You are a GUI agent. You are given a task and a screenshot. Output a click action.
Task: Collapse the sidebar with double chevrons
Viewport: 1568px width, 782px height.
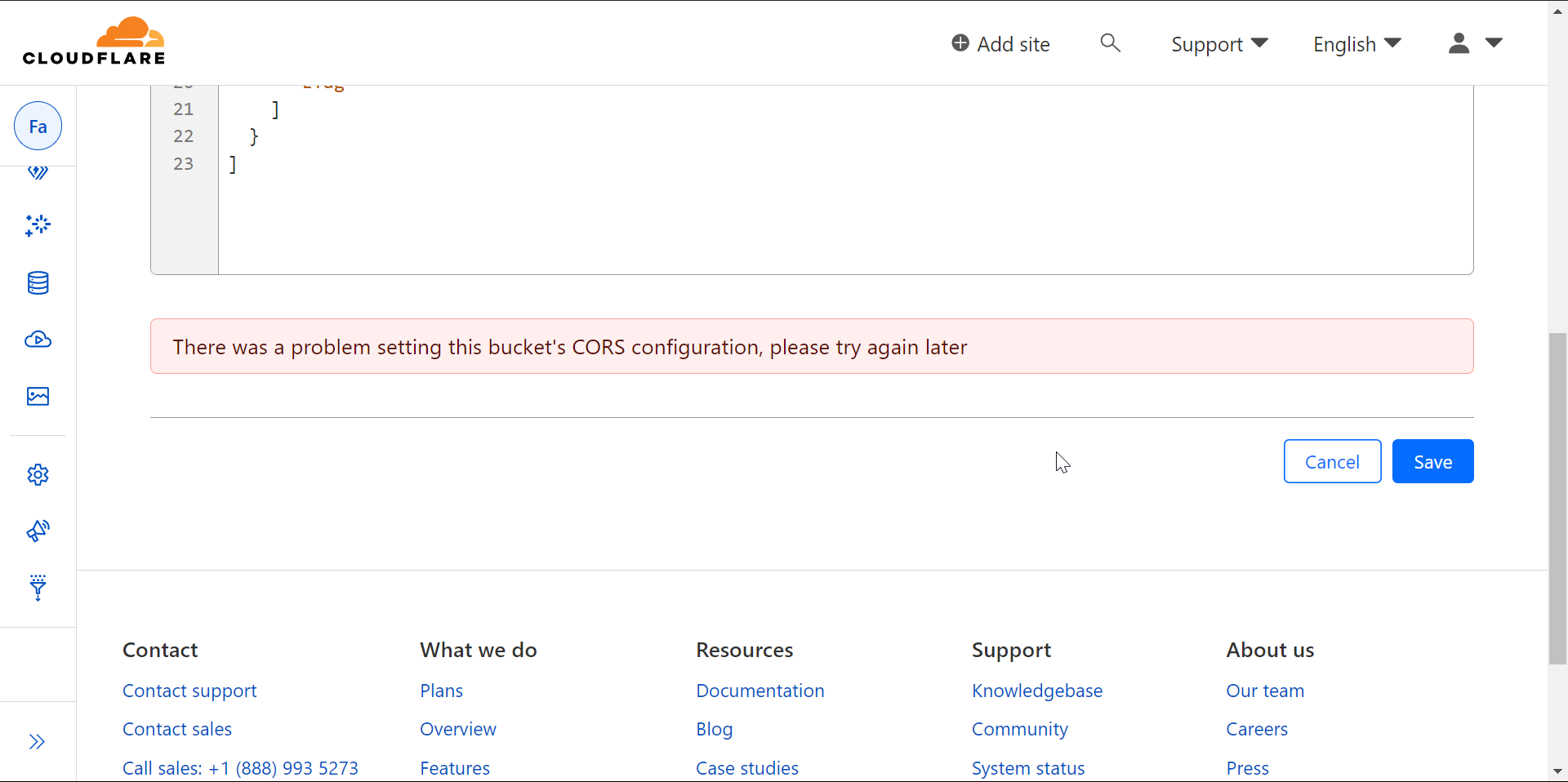pyautogui.click(x=38, y=742)
